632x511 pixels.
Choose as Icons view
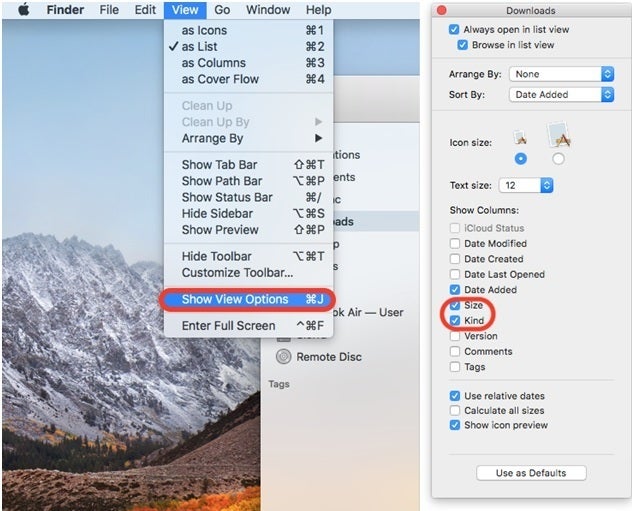248,30
